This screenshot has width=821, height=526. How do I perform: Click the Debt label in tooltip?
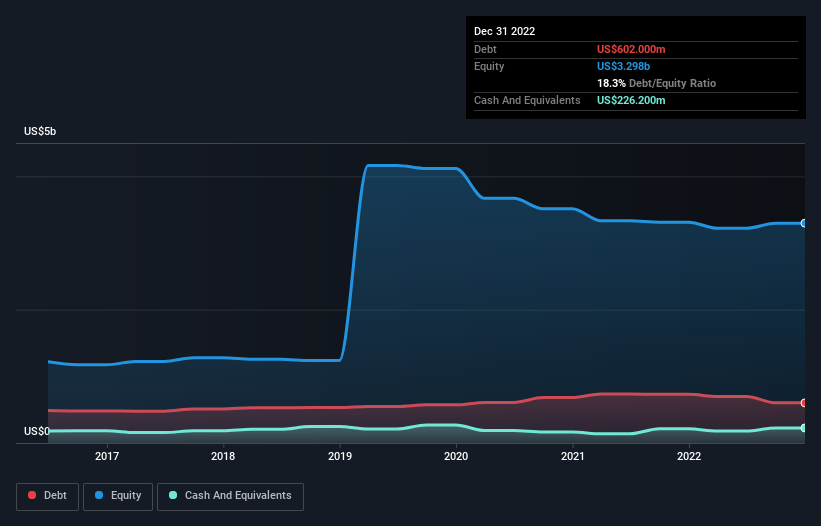pos(485,49)
